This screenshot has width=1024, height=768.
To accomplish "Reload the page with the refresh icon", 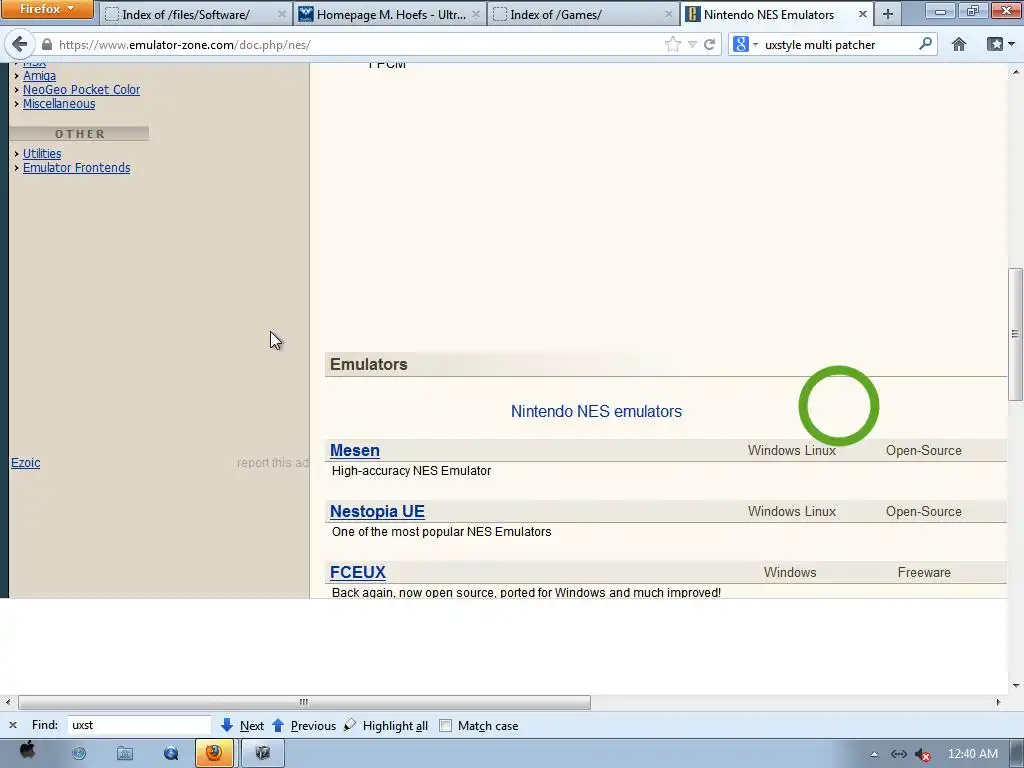I will tap(709, 44).
